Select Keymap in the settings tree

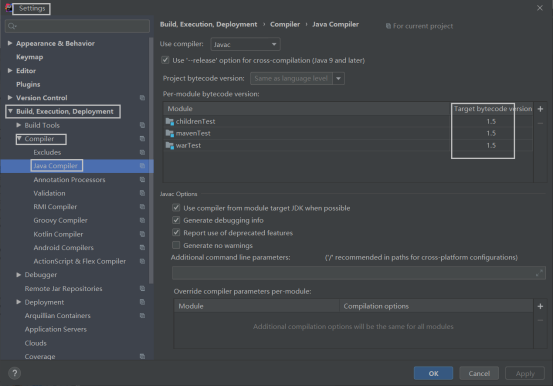point(30,57)
